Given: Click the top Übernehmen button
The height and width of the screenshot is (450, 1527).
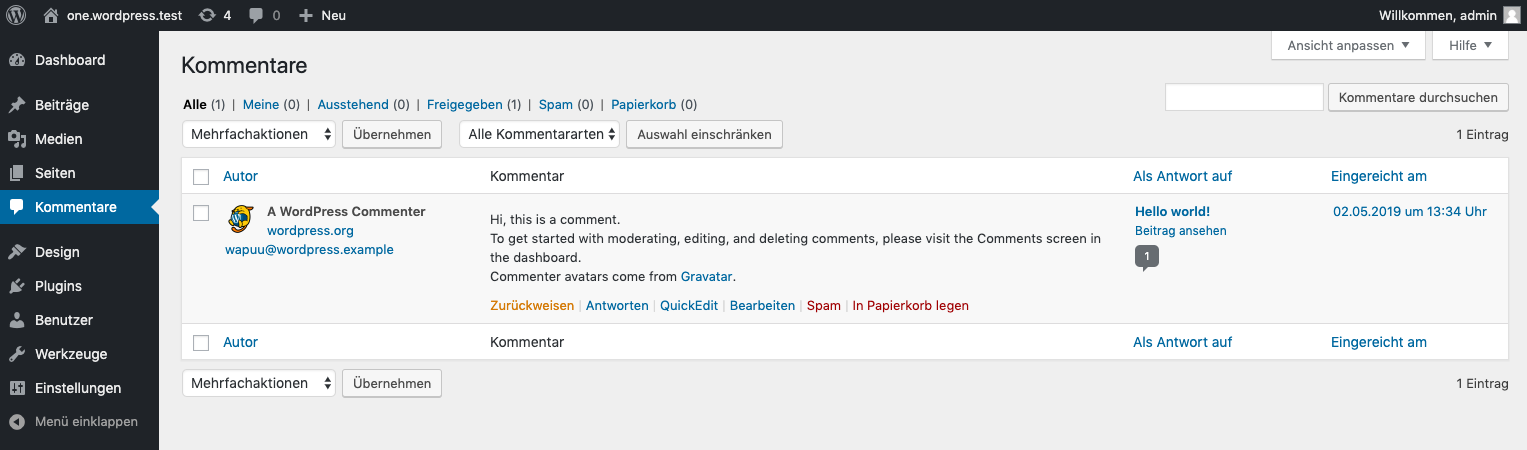Looking at the screenshot, I should coord(392,134).
